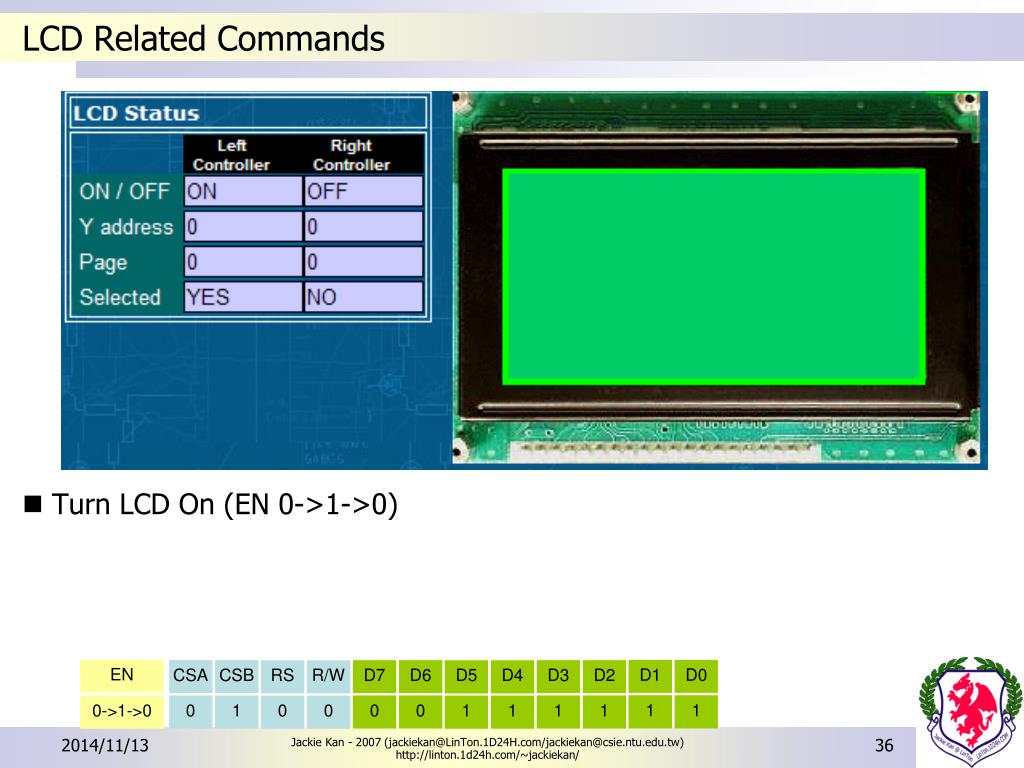Click the Y address row label
This screenshot has height=768, width=1024.
pos(126,227)
